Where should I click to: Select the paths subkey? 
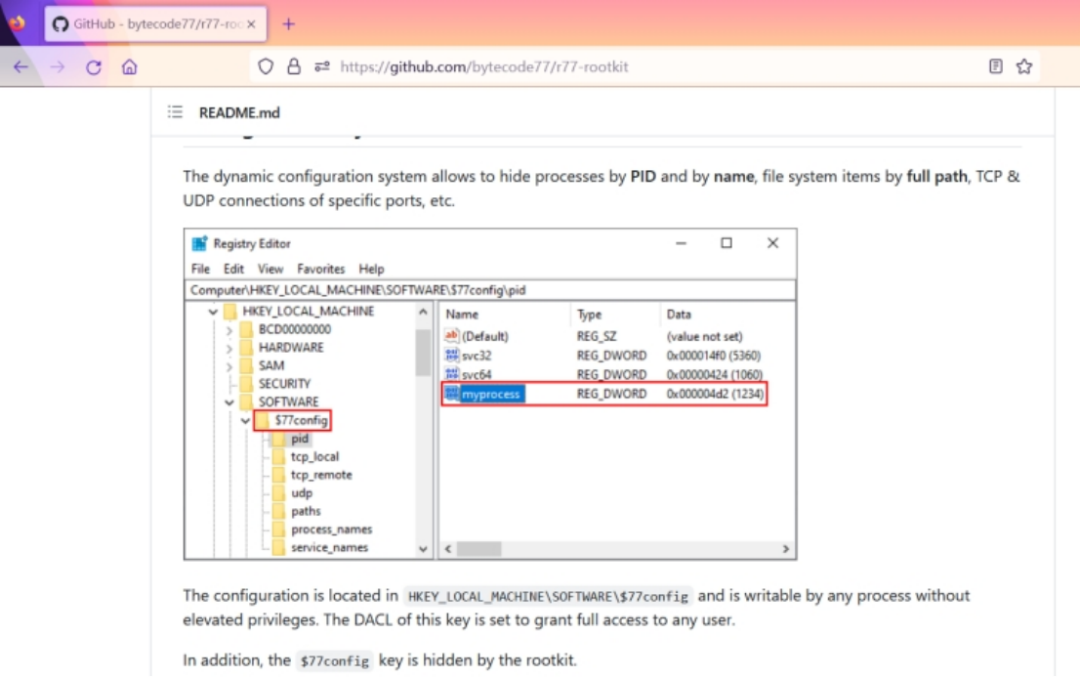(x=306, y=511)
